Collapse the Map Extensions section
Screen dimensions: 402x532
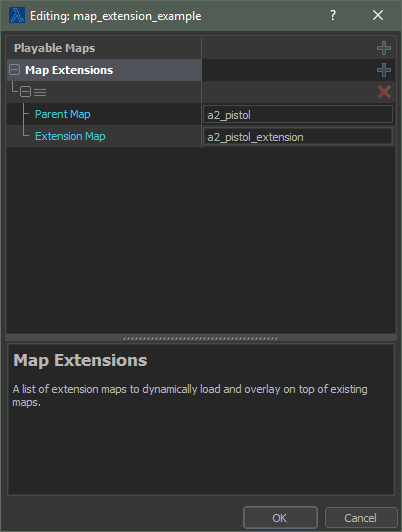click(14, 70)
